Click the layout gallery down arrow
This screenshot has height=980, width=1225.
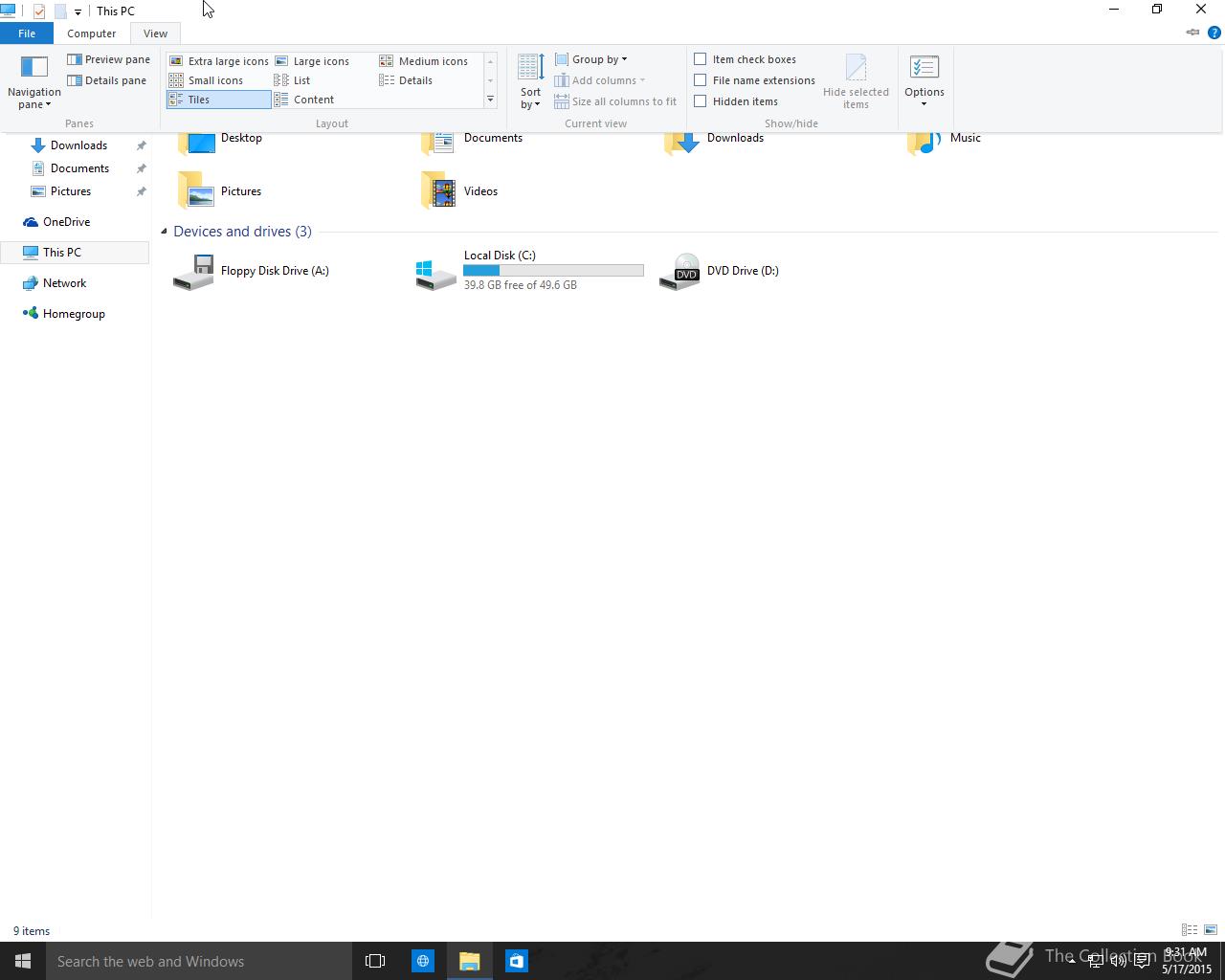coord(490,80)
